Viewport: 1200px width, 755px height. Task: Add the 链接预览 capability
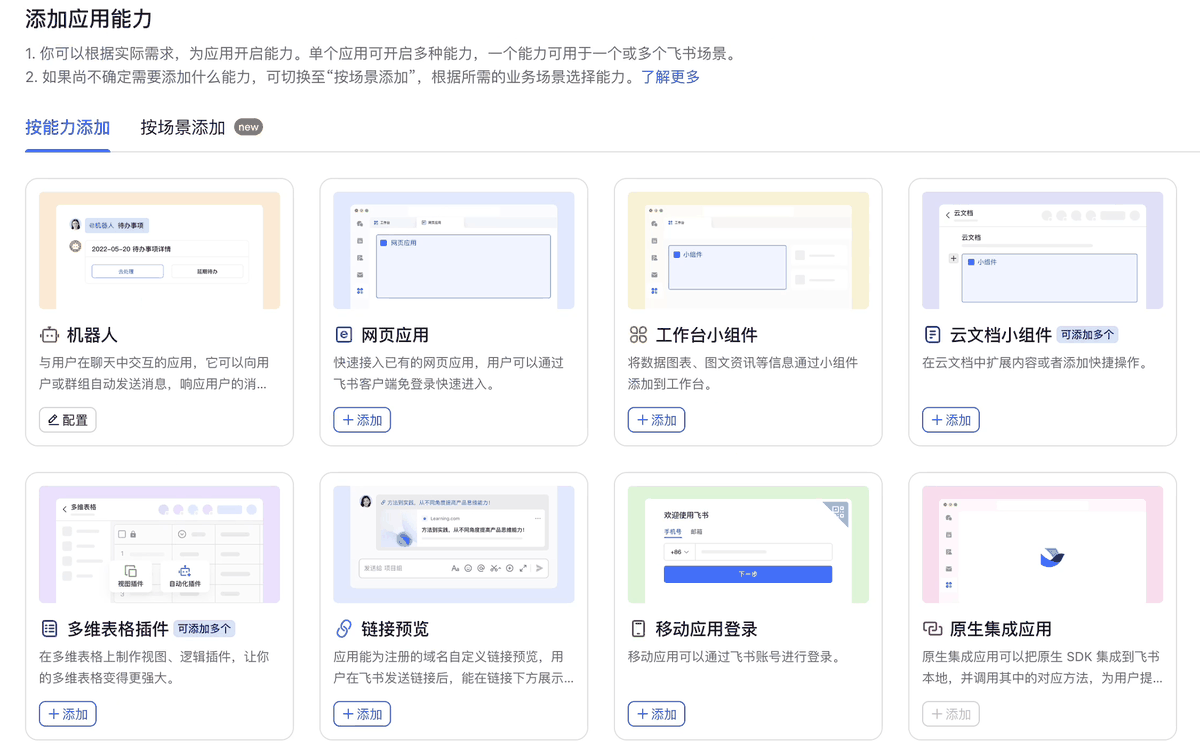pos(362,714)
